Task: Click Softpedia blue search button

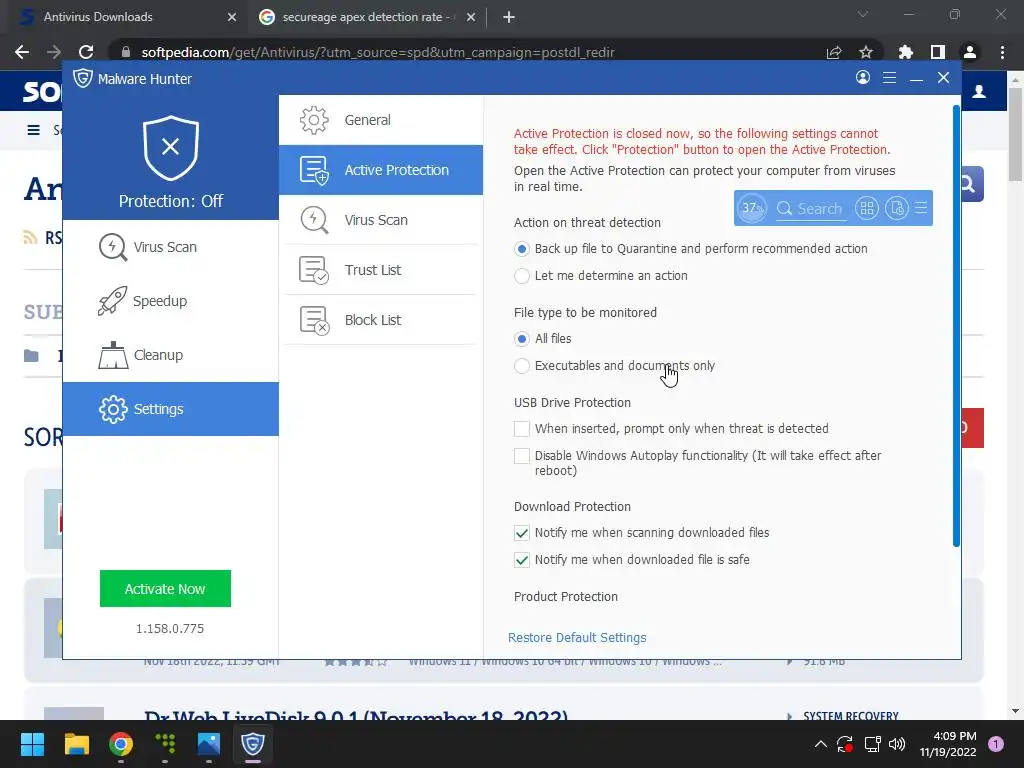Action: pos(972,184)
